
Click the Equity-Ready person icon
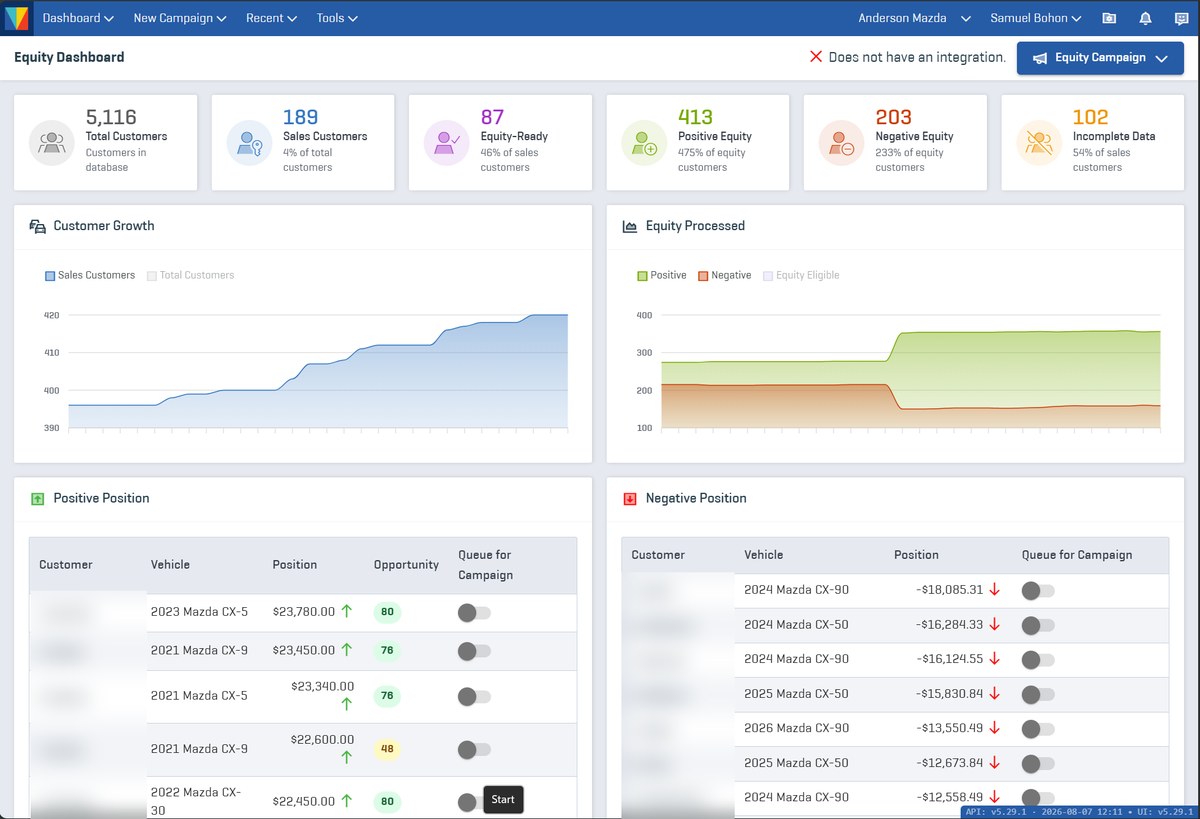tap(446, 143)
